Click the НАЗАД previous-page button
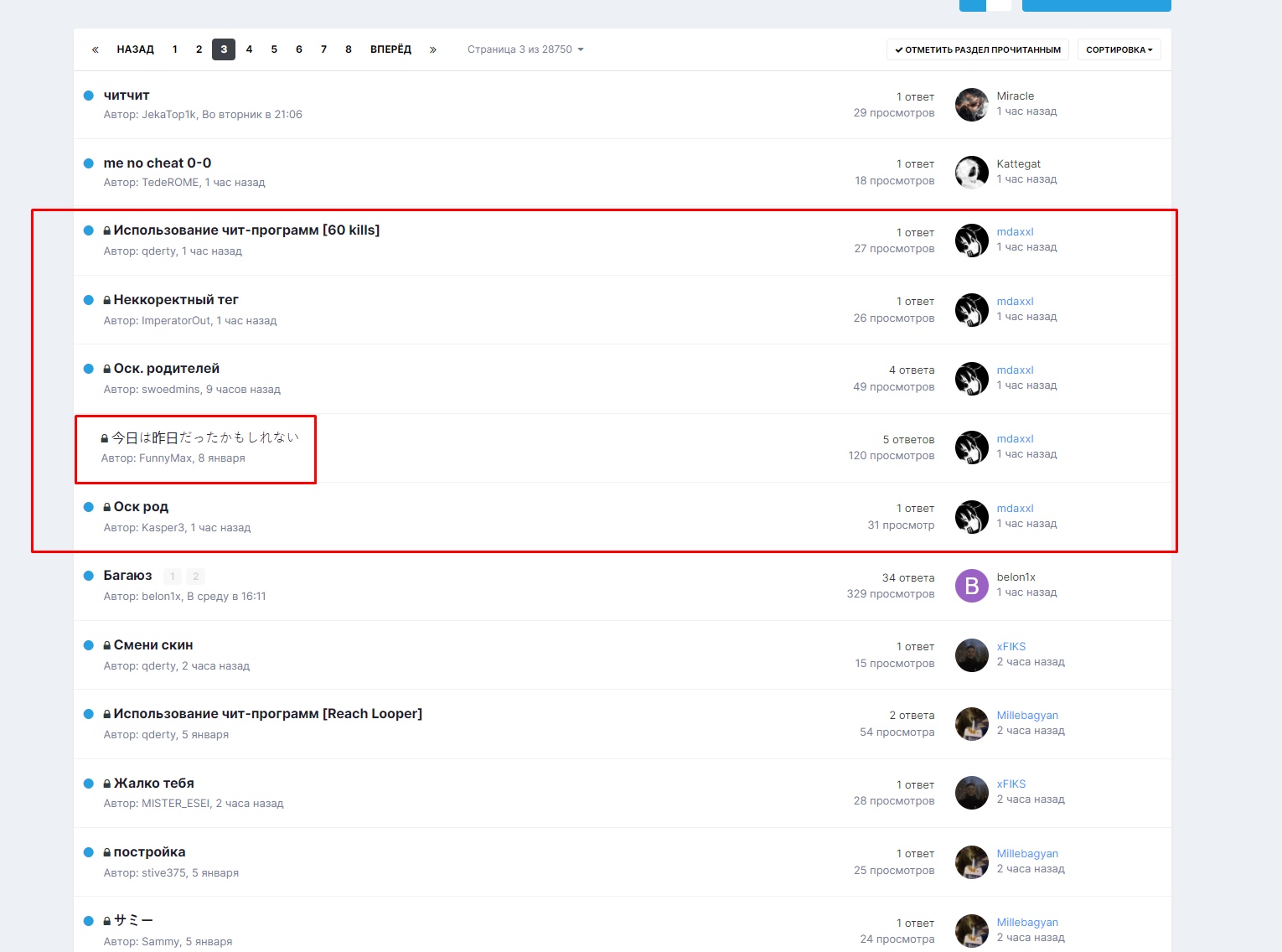 [x=135, y=49]
